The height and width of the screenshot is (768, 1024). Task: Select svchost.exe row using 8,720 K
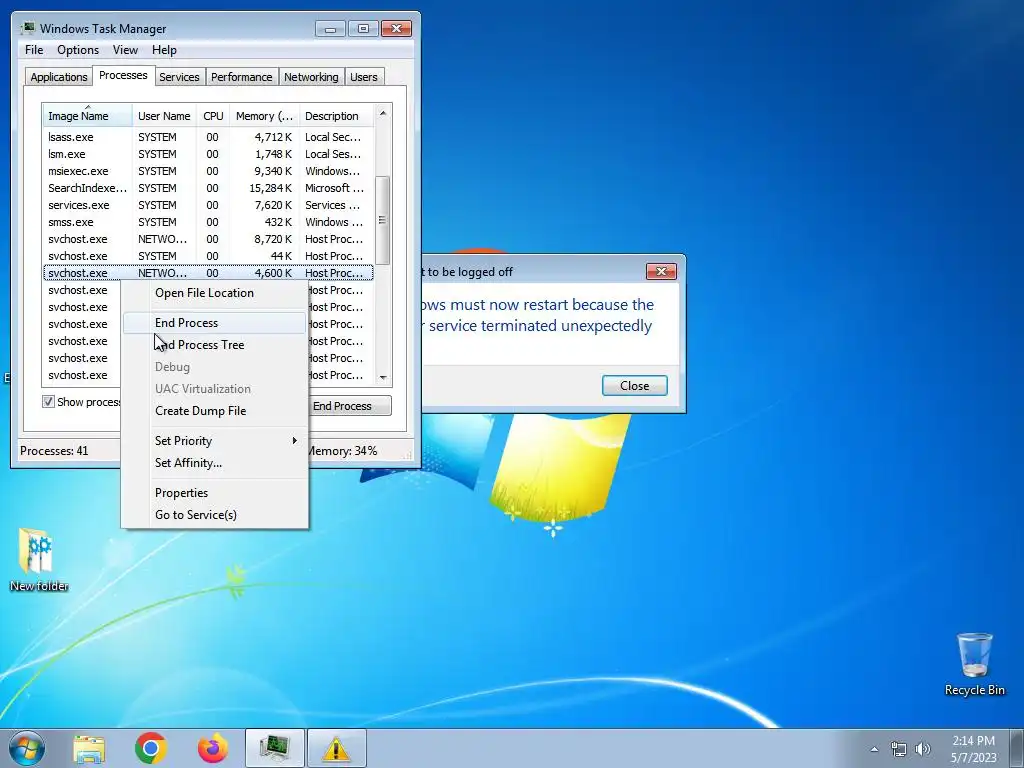click(x=208, y=239)
